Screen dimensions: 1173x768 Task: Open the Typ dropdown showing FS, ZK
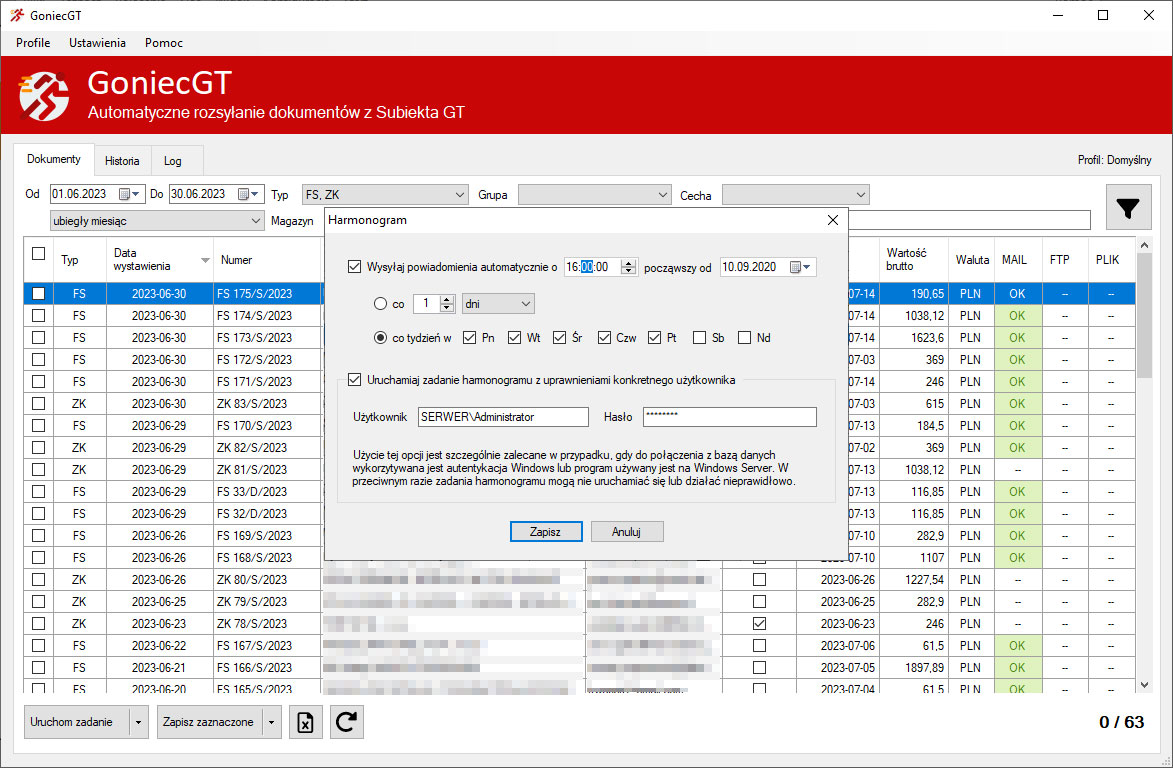pos(385,194)
